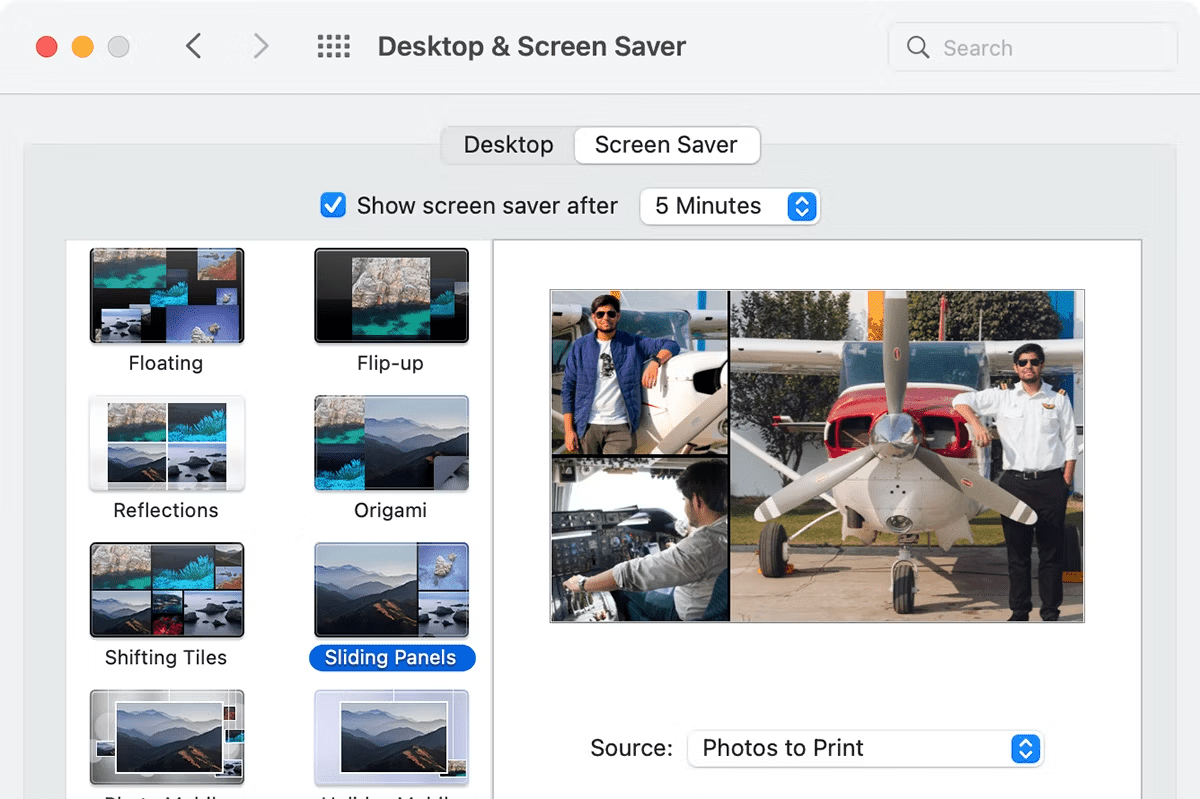Minimize the window with the yellow button
This screenshot has height=799, width=1200.
tap(83, 47)
